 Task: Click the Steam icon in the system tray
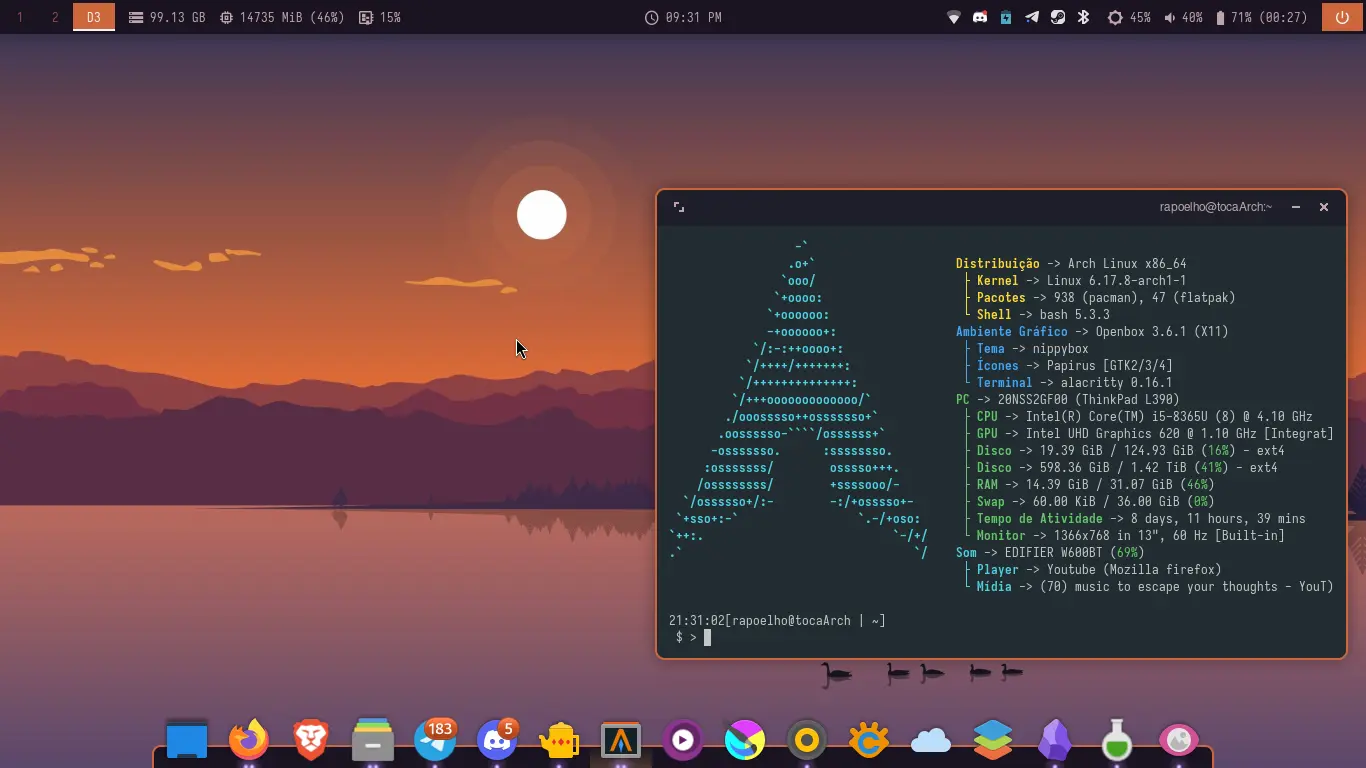click(1056, 17)
